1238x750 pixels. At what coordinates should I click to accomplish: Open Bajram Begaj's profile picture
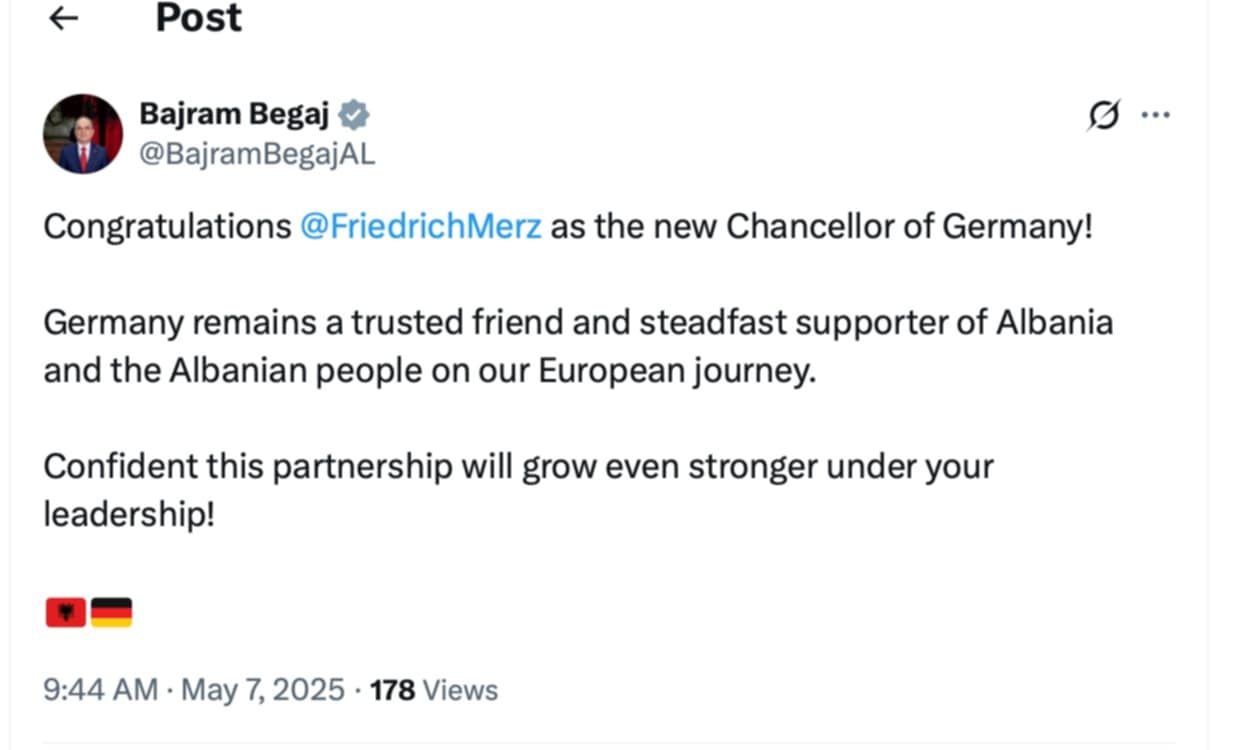83,134
